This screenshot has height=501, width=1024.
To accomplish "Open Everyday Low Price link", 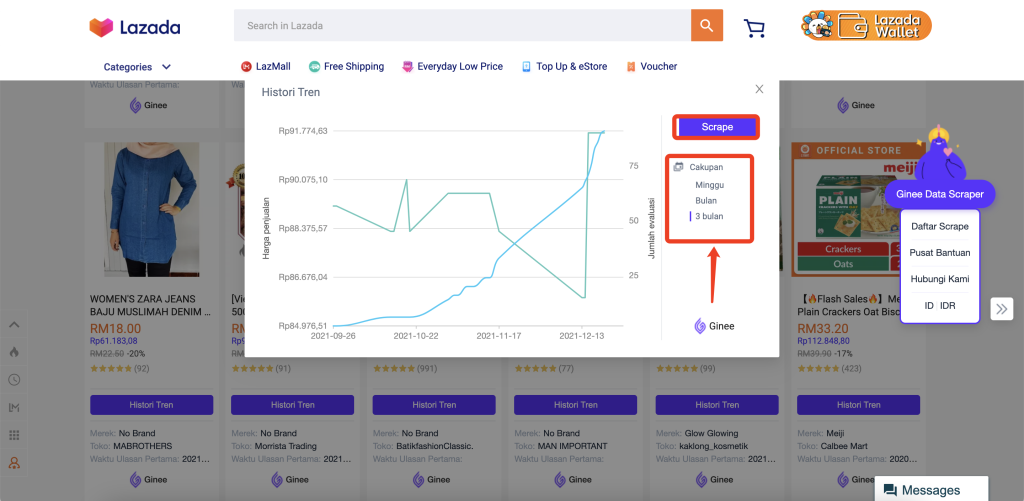I will (x=453, y=67).
